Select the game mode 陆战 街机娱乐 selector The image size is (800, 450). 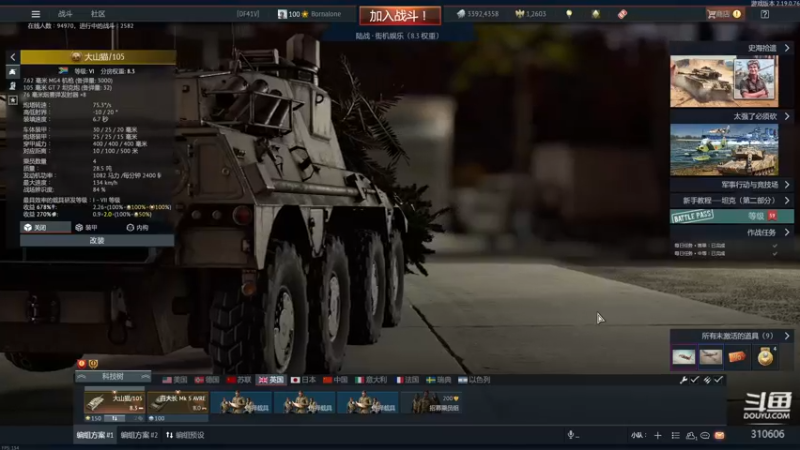[397, 36]
